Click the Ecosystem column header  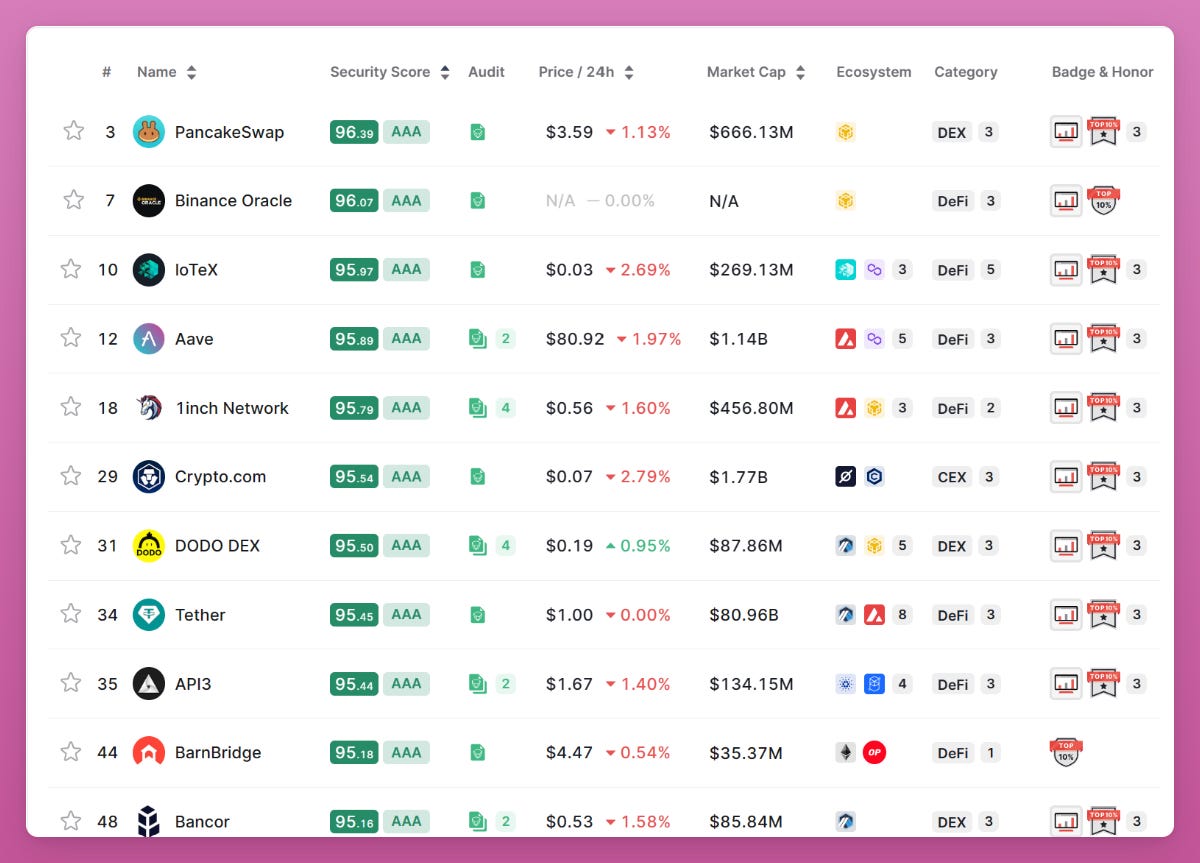[x=874, y=72]
